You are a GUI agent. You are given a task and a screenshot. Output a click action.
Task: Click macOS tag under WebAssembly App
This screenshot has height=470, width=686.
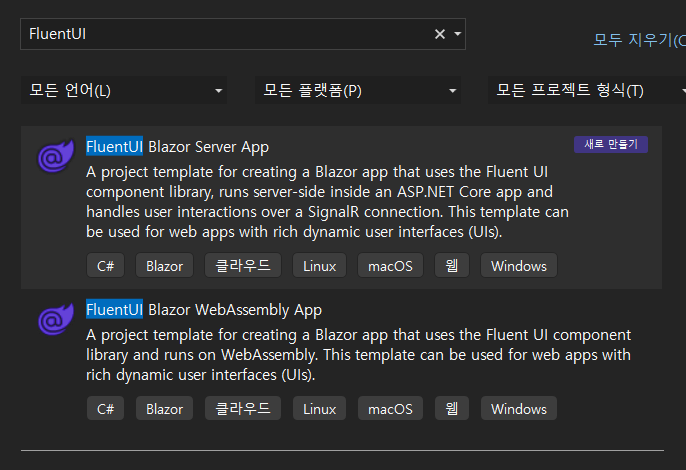click(390, 409)
